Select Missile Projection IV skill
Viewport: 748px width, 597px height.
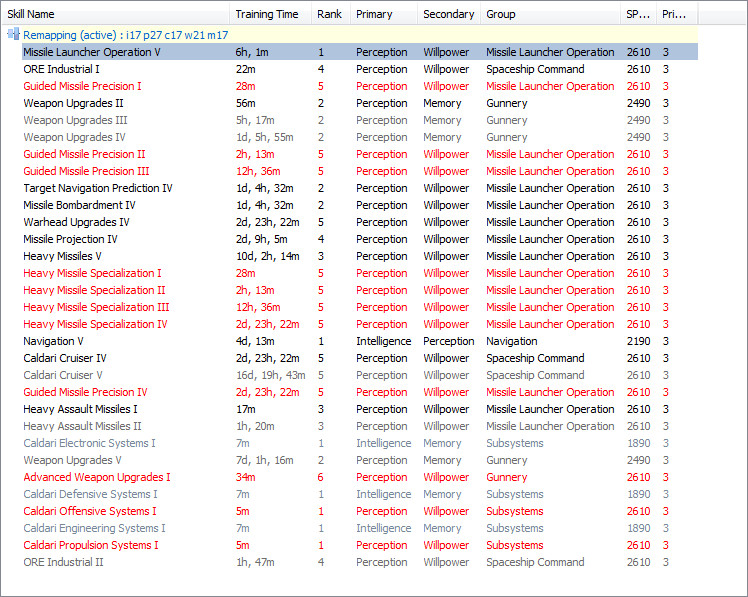pos(70,240)
